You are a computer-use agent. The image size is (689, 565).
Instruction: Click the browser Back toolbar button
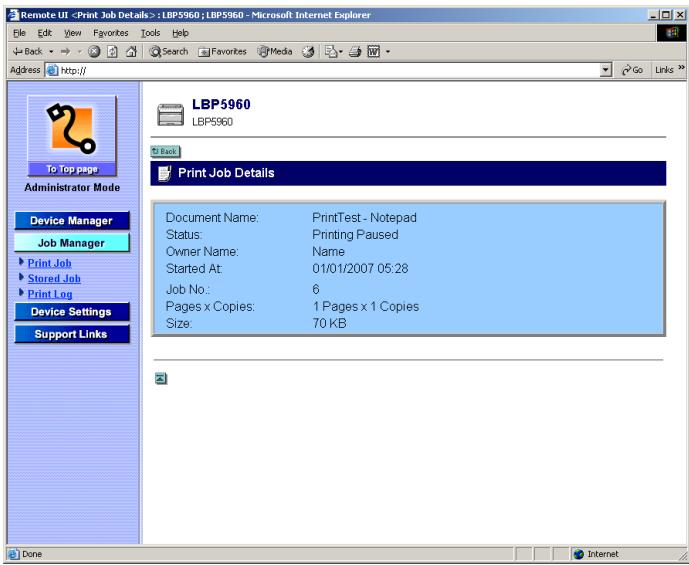click(28, 52)
